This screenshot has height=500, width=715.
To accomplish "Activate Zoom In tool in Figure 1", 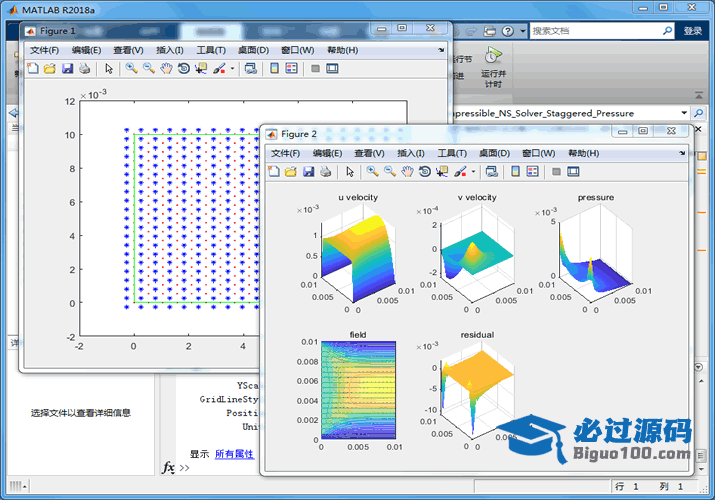I will 131,68.
